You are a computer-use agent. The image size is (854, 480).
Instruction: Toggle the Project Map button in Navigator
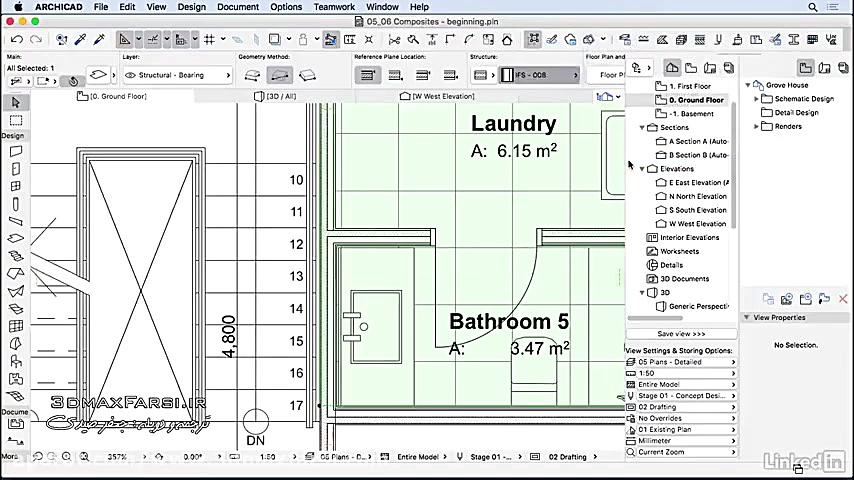672,68
